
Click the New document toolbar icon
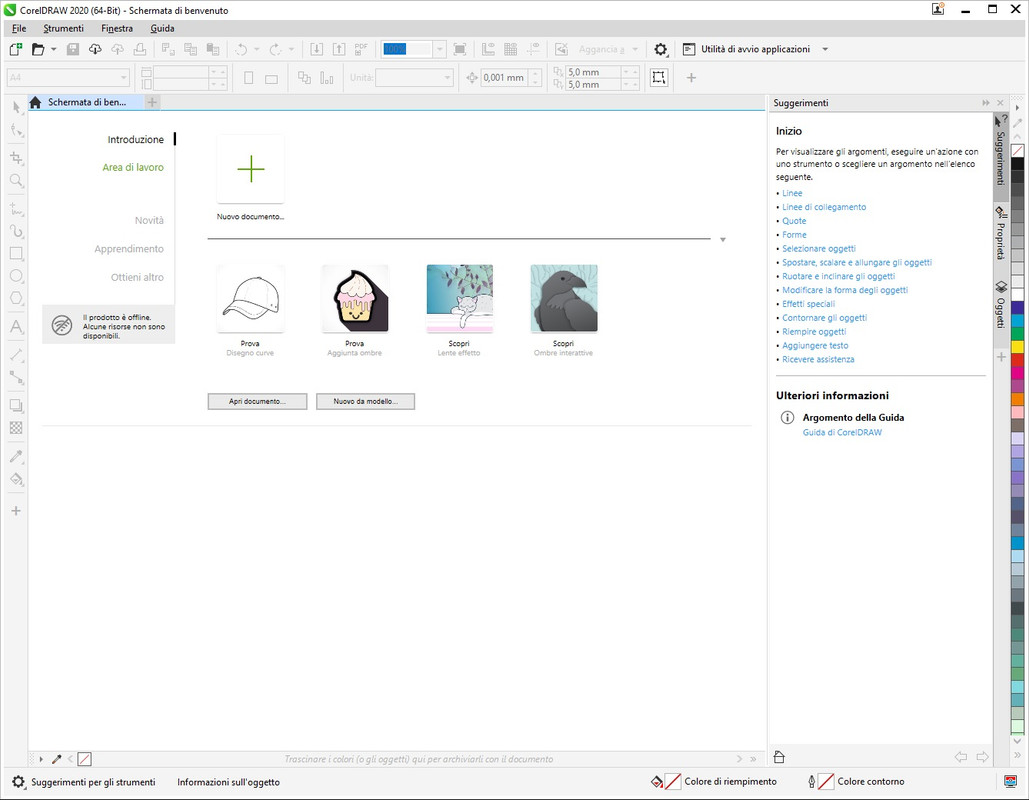tap(16, 49)
